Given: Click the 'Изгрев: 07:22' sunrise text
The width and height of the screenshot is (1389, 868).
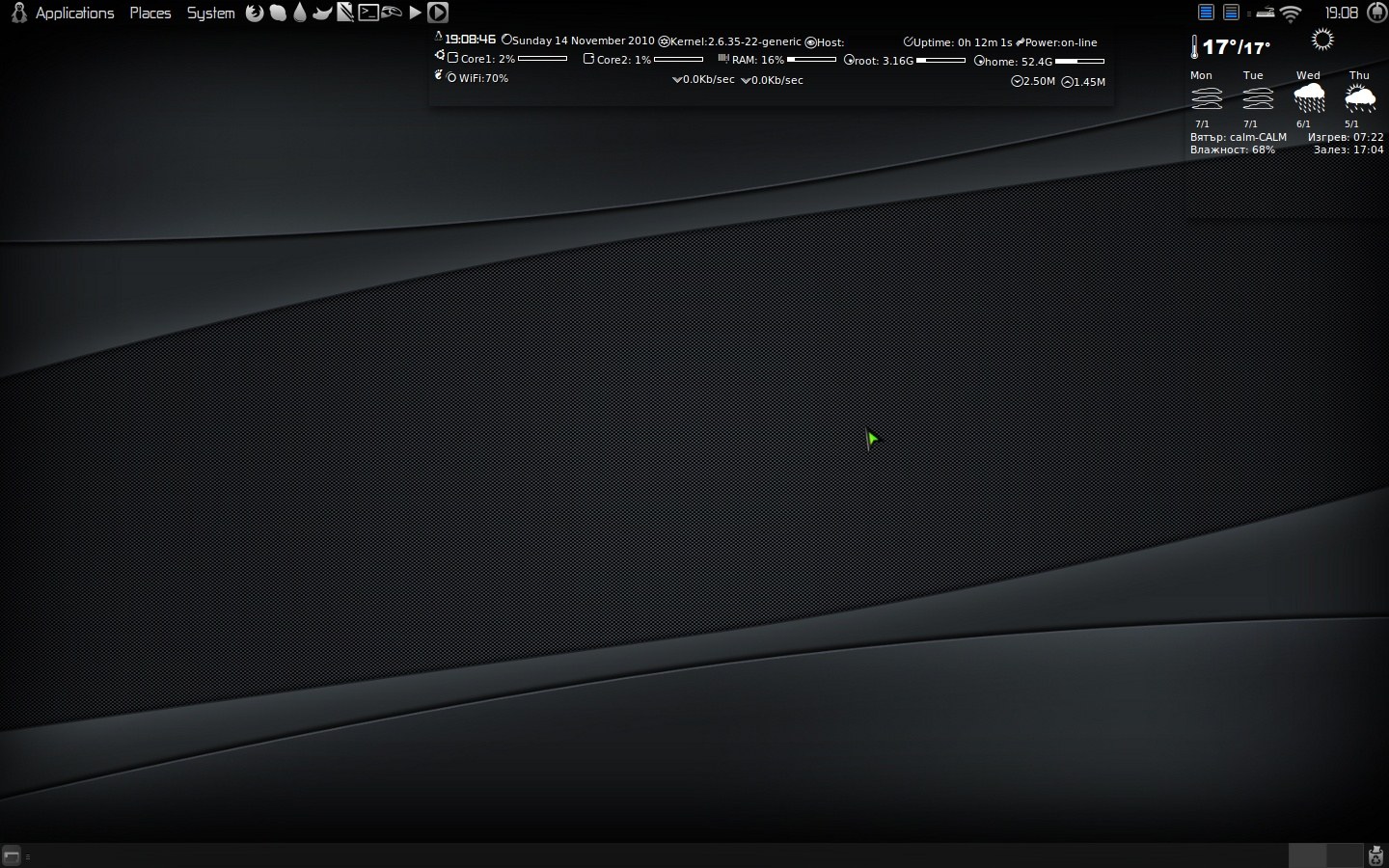Looking at the screenshot, I should (x=1346, y=137).
